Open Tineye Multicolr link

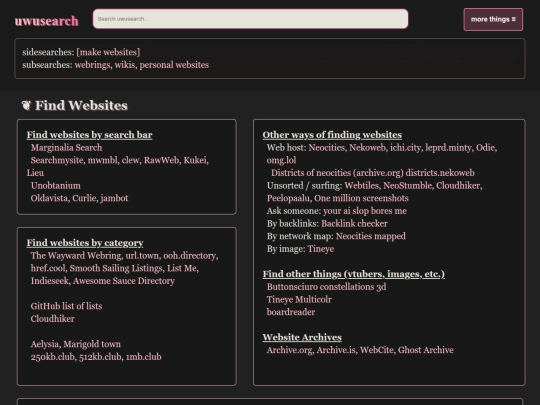[299, 300]
